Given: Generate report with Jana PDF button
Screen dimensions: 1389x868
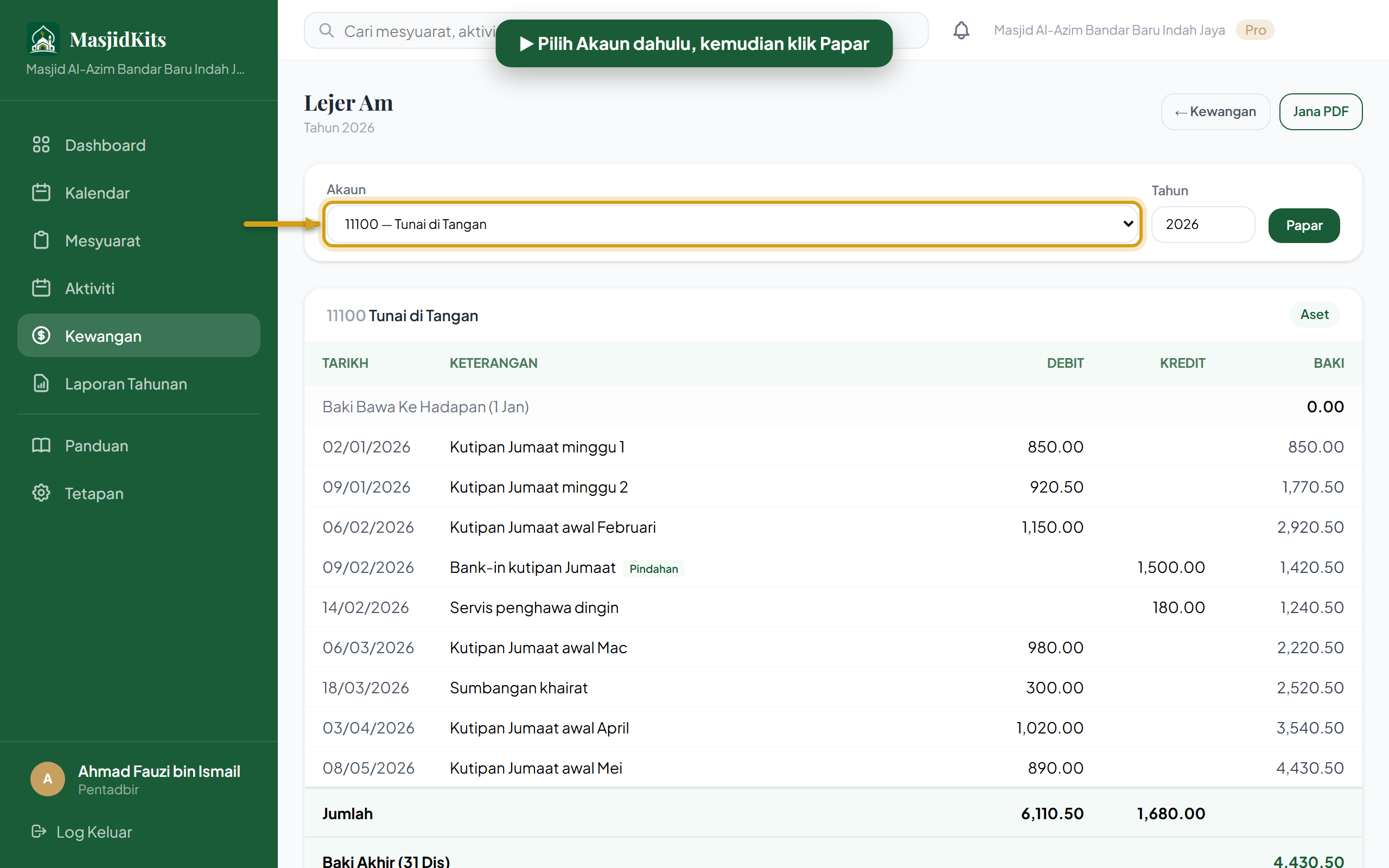Looking at the screenshot, I should coord(1321,111).
